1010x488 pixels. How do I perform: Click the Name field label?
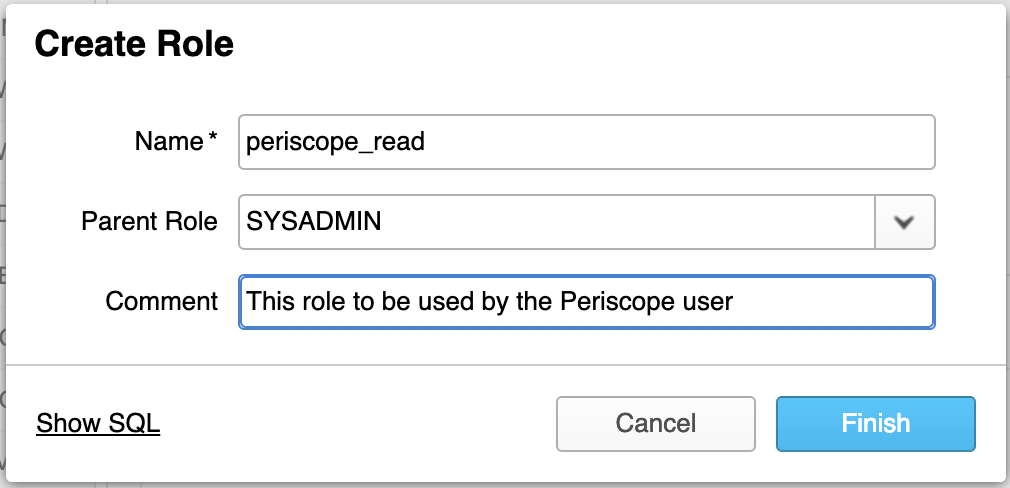[x=169, y=141]
